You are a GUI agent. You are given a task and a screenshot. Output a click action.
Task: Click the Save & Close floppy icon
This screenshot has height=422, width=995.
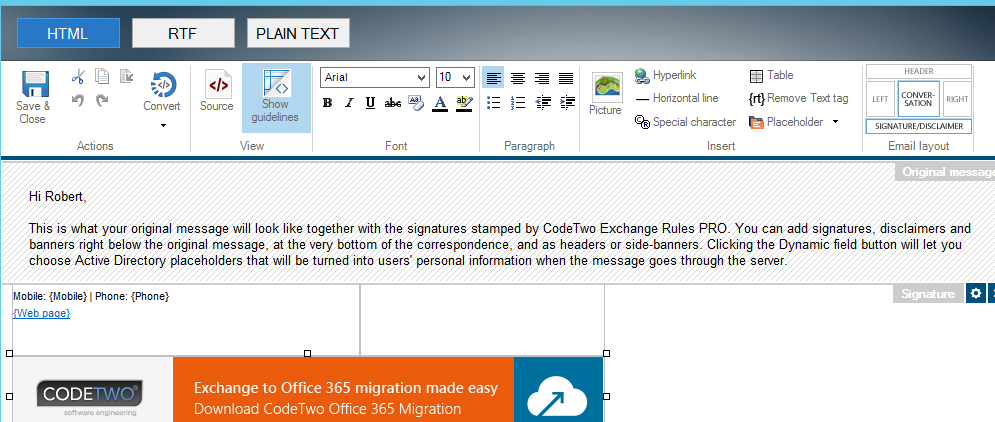pos(35,83)
